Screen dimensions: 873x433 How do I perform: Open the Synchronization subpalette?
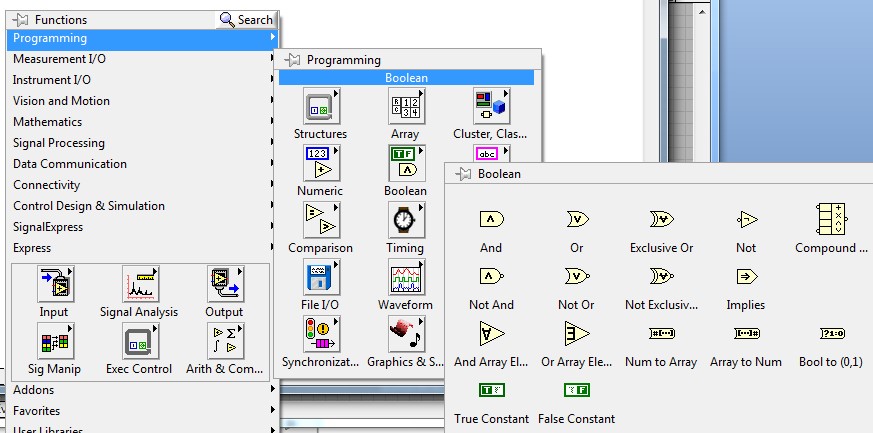click(x=321, y=334)
